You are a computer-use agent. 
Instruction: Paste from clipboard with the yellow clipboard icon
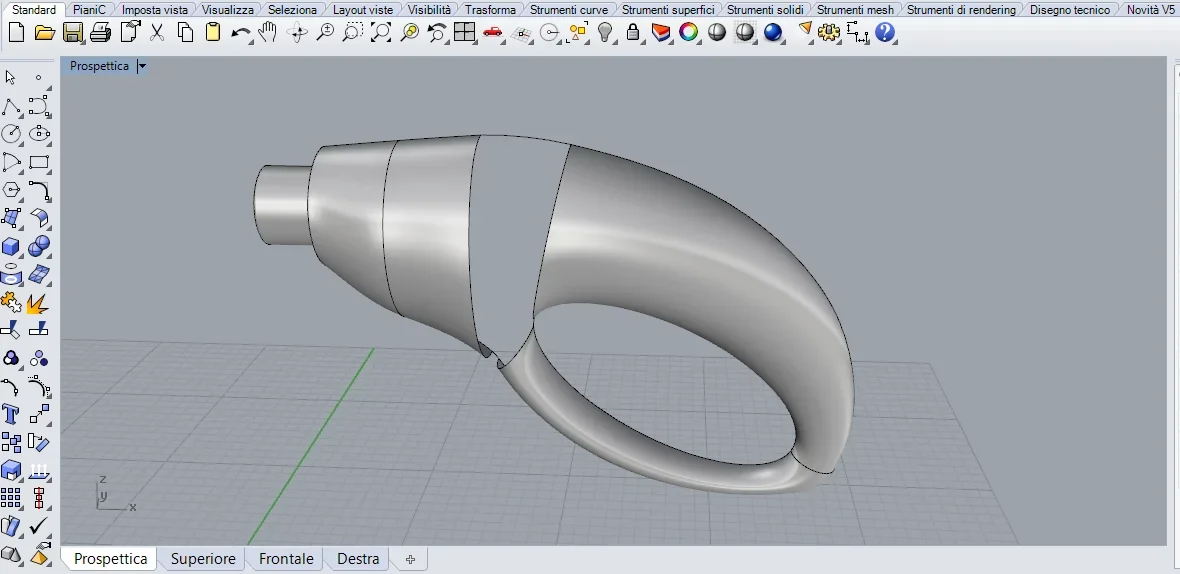point(213,32)
